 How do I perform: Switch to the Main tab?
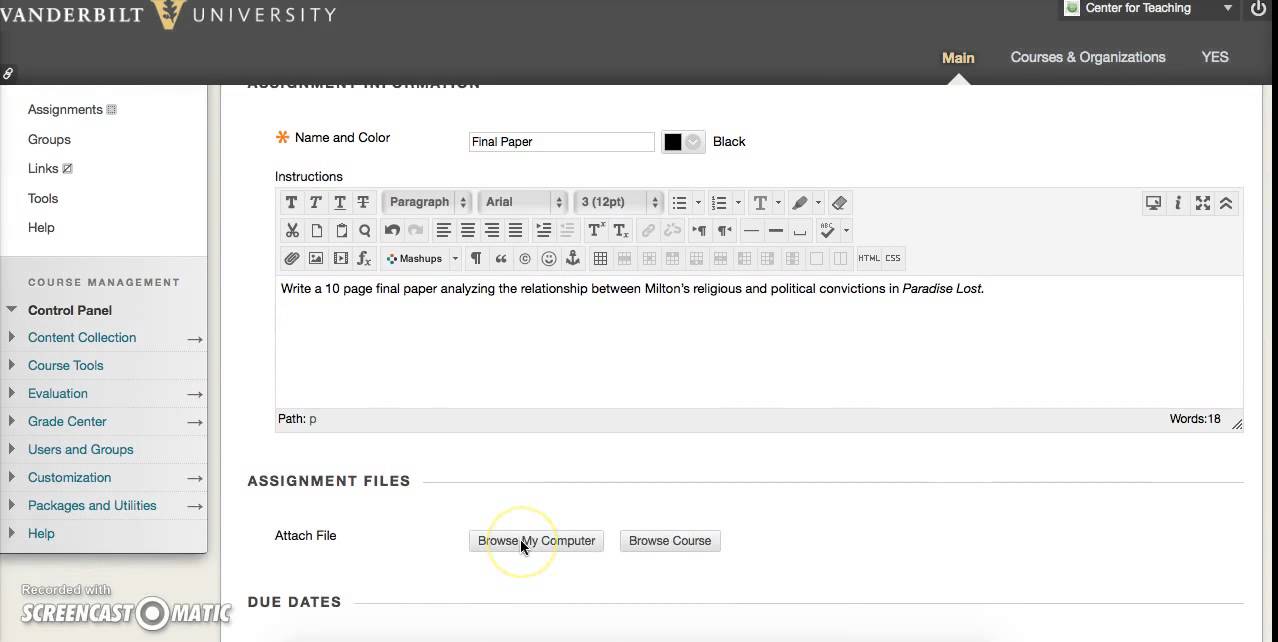pyautogui.click(x=958, y=57)
